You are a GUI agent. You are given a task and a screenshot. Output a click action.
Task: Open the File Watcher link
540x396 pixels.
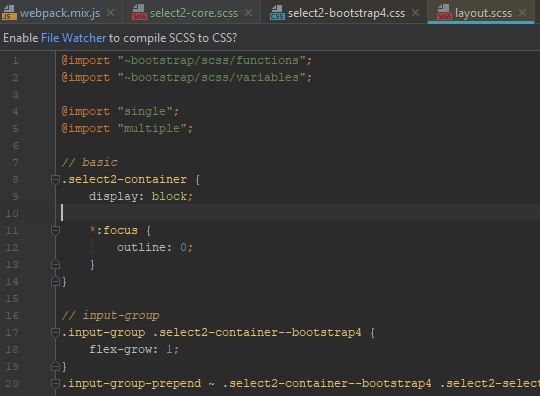point(73,38)
